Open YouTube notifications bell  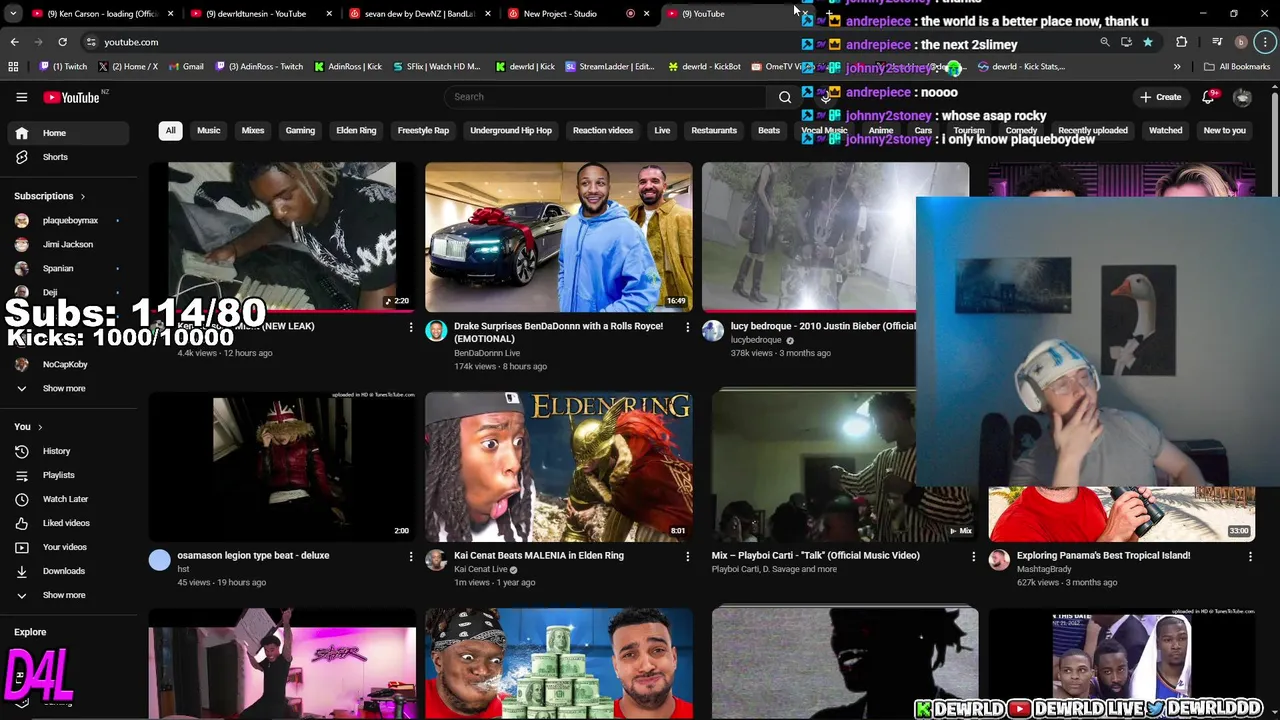click(x=1208, y=97)
